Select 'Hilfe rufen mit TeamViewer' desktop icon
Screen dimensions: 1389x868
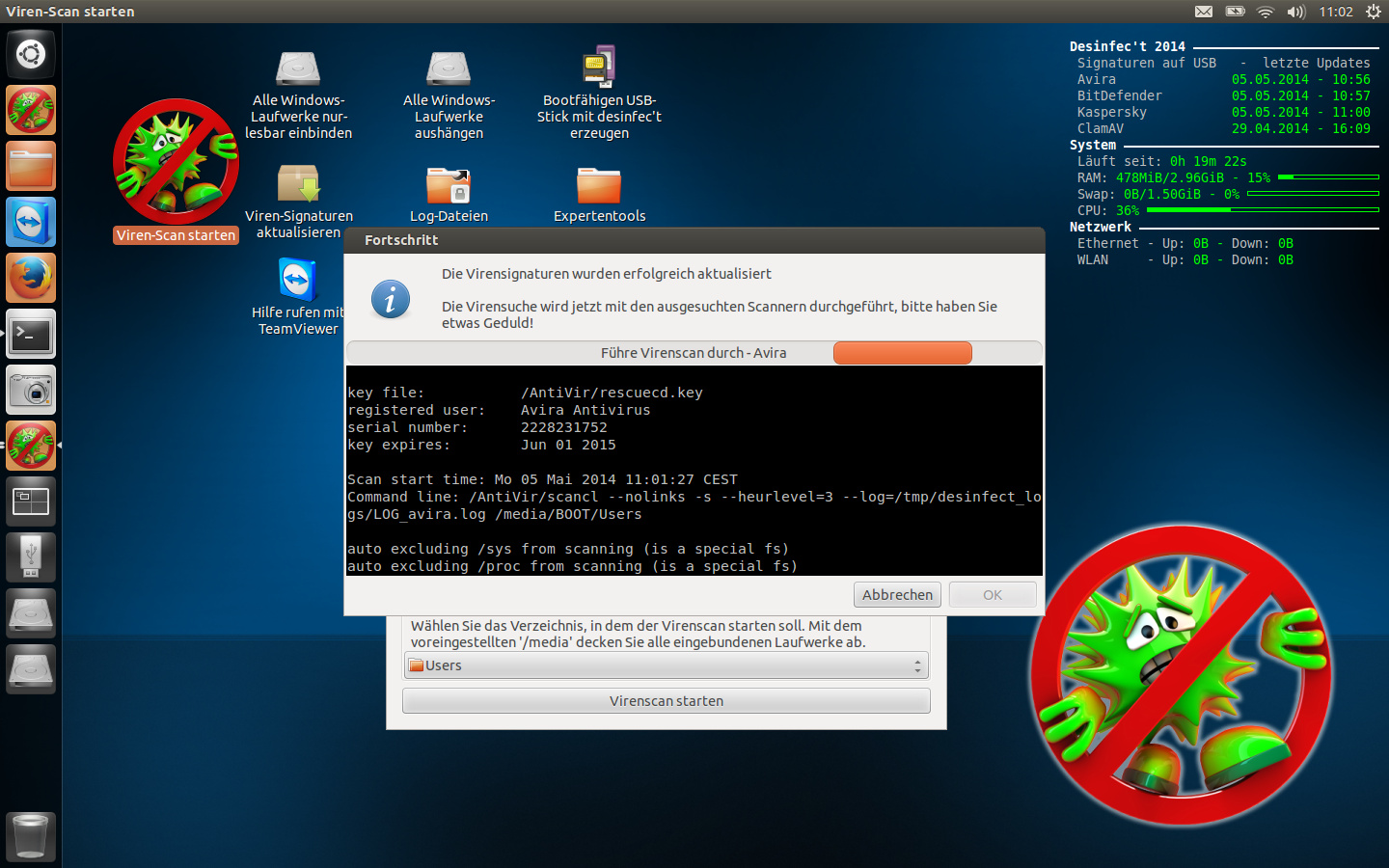[298, 296]
